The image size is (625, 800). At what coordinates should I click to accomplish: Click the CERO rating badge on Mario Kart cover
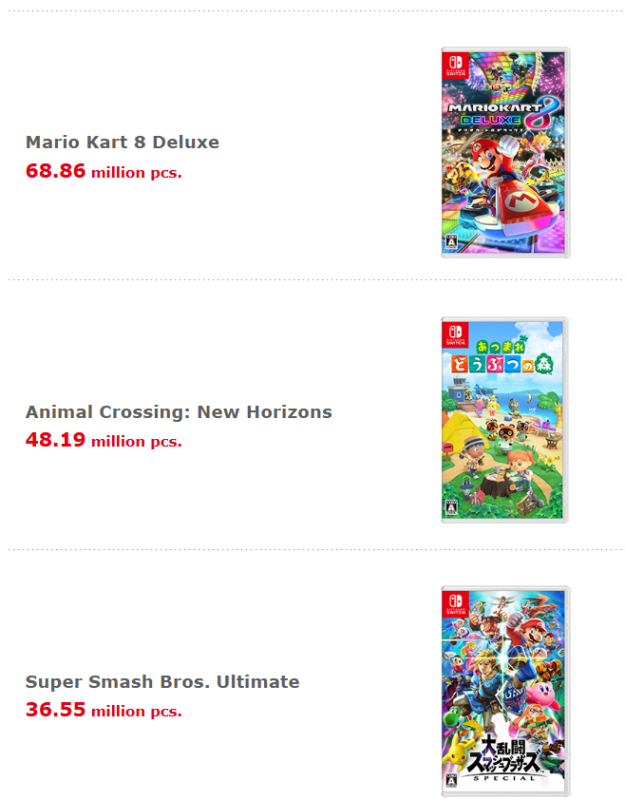click(451, 243)
